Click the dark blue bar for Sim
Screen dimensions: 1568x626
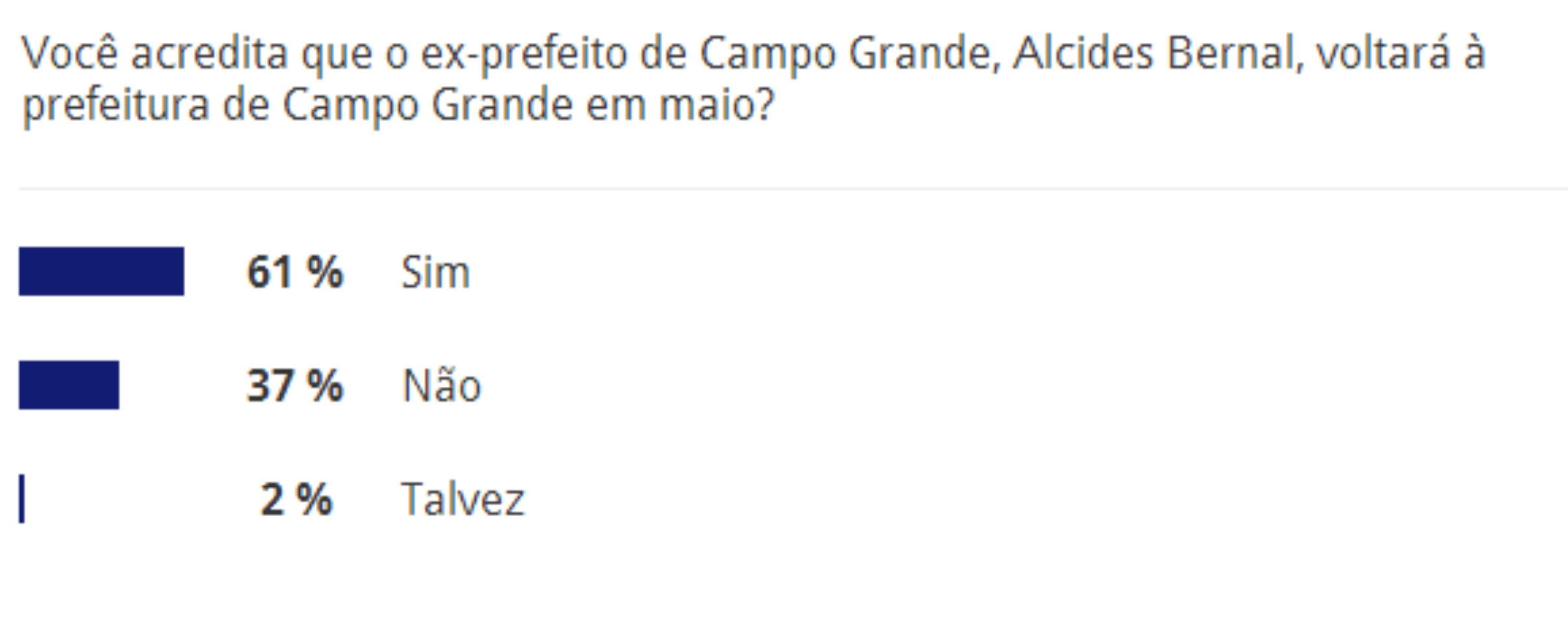point(101,271)
